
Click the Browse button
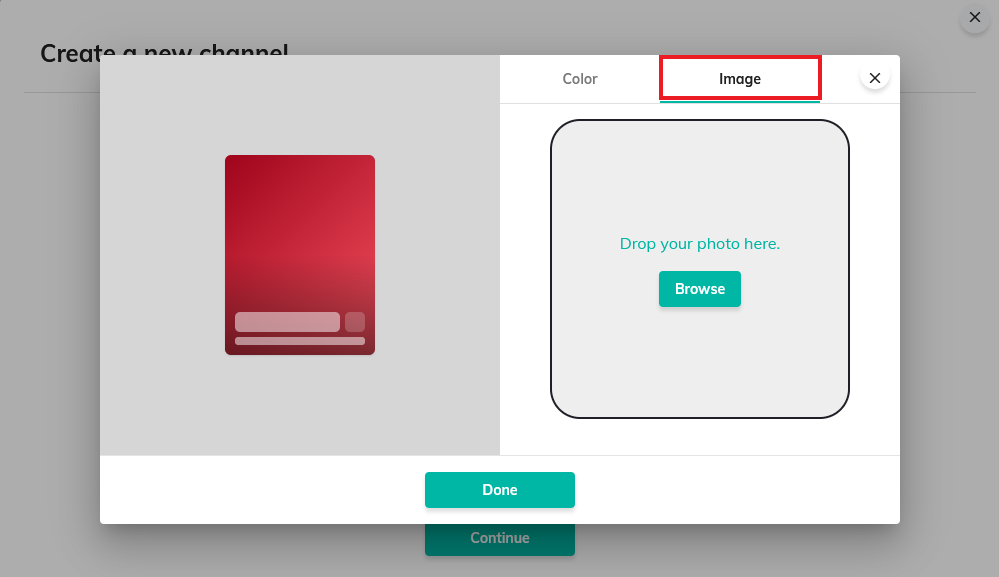coord(700,289)
